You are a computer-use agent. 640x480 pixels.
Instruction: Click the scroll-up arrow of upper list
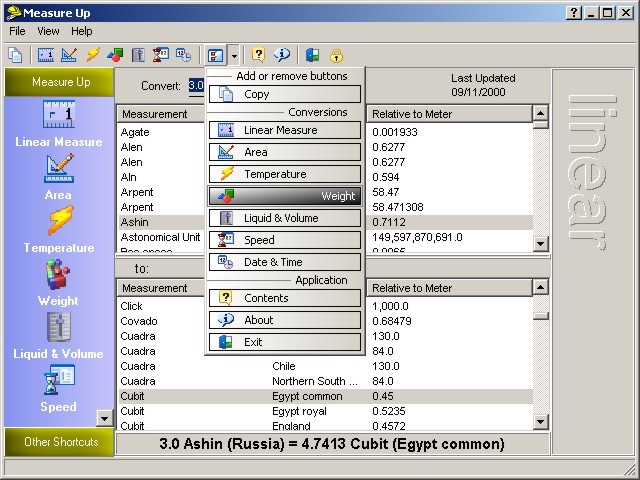pyautogui.click(x=540, y=113)
